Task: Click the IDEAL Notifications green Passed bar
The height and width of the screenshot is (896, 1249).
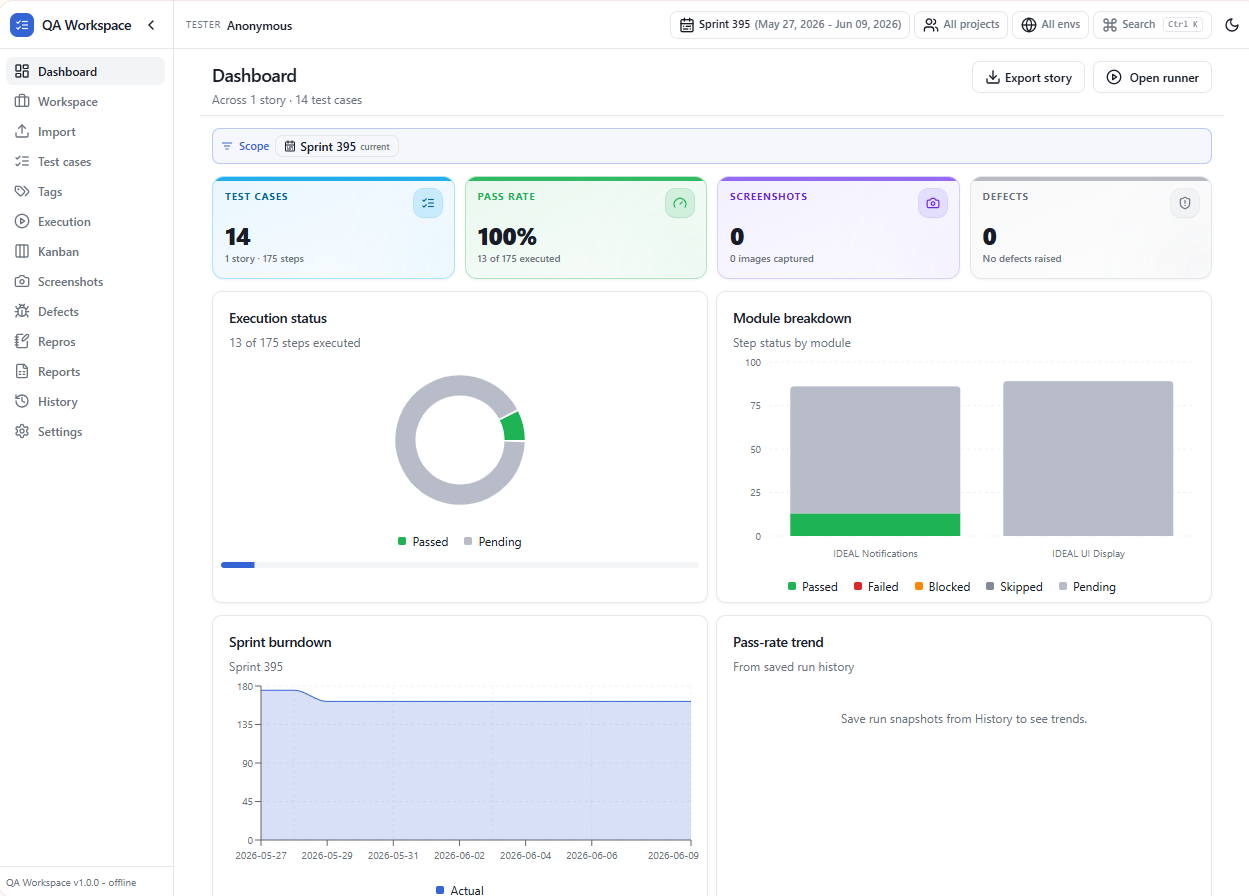Action: pyautogui.click(x=875, y=525)
